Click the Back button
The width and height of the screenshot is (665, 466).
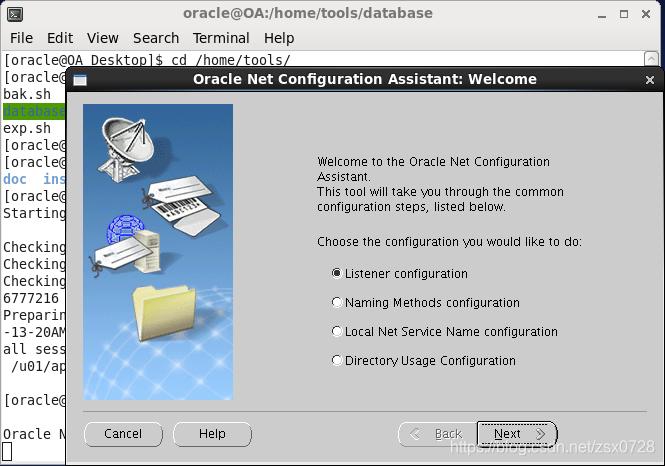[437, 434]
